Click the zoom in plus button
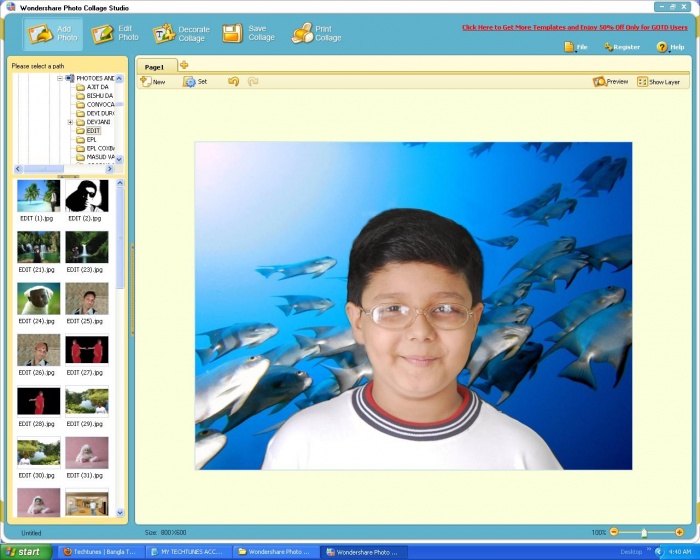This screenshot has width=700, height=560. pyautogui.click(x=679, y=532)
